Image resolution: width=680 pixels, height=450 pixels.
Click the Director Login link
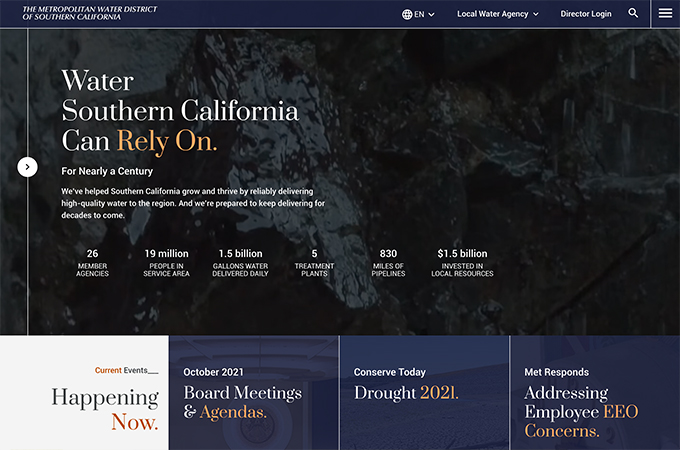[586, 14]
